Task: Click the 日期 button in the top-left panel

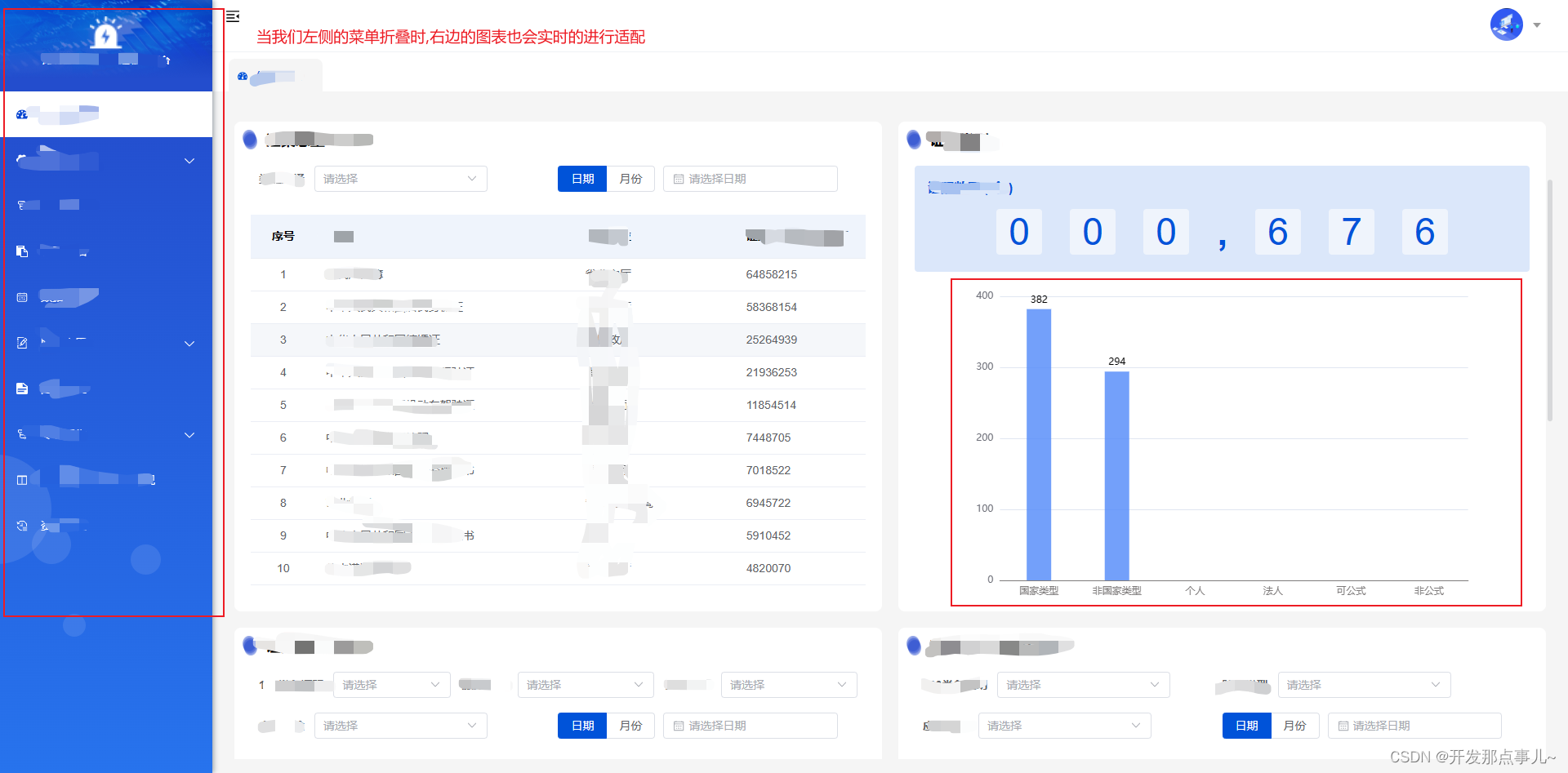Action: click(581, 179)
